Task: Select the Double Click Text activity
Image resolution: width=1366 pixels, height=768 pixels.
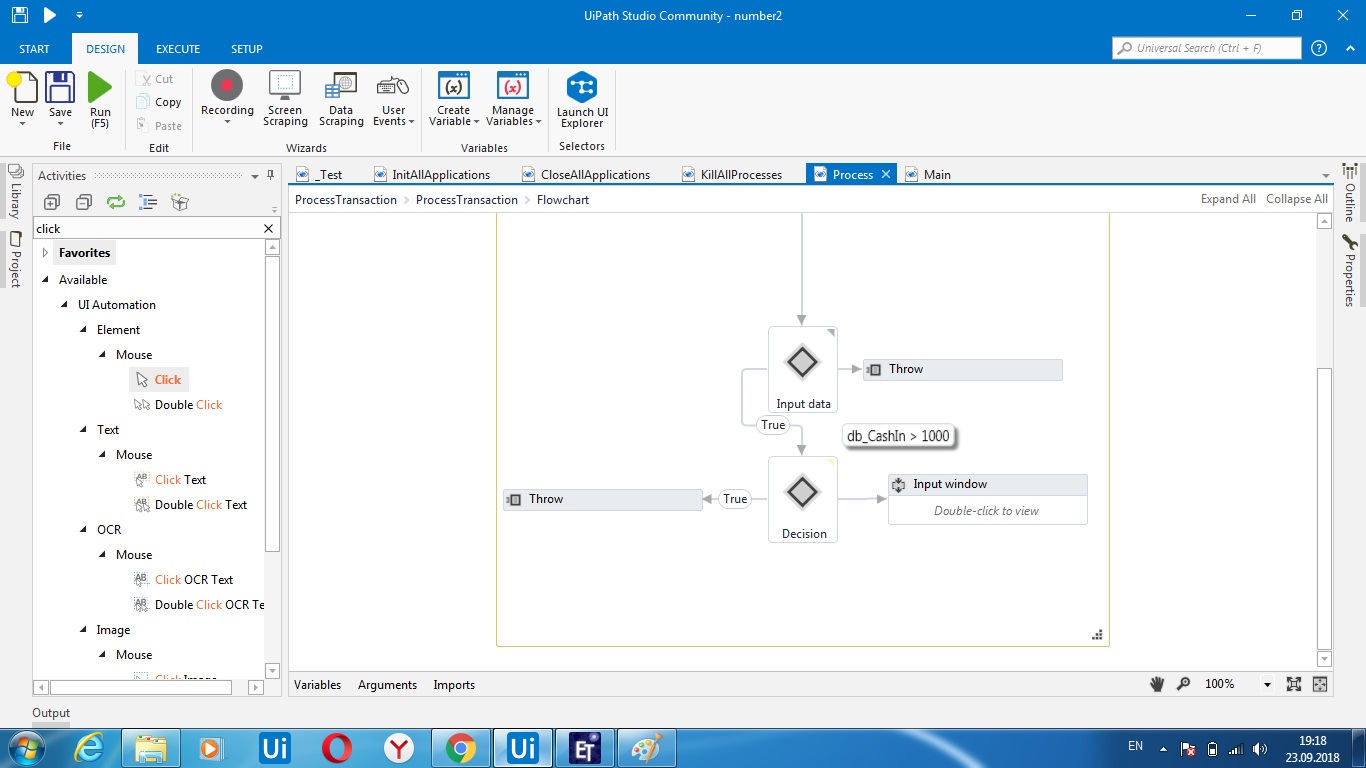Action: click(x=191, y=505)
